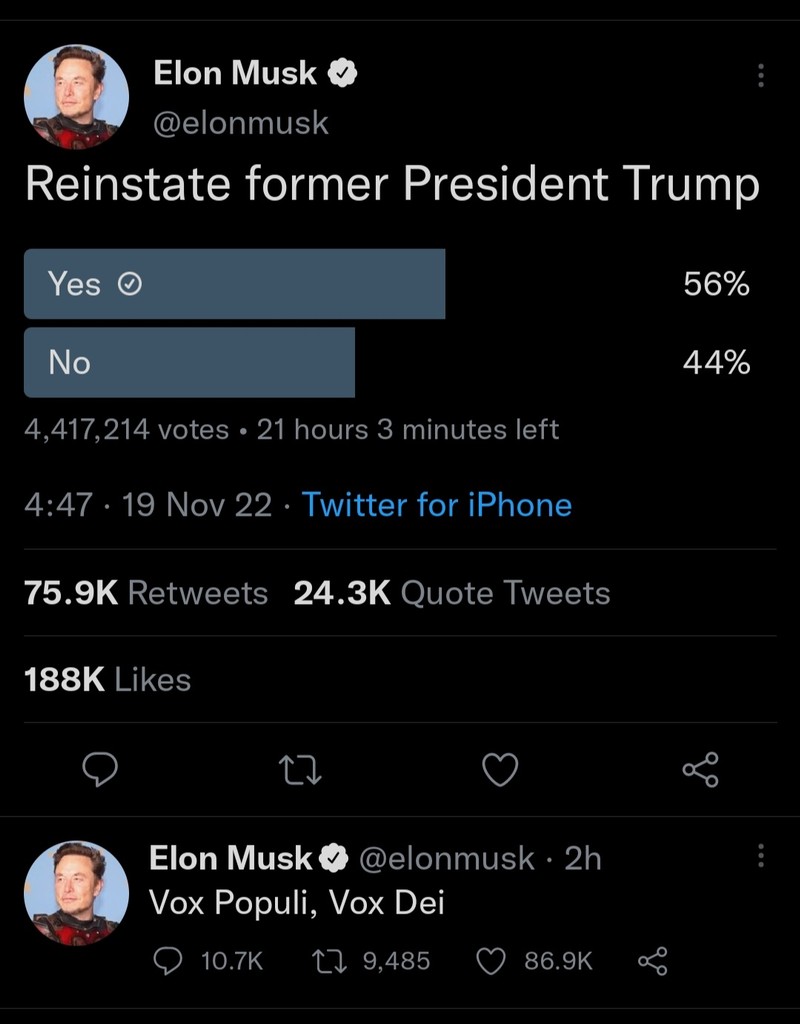Tap the avatar on the reply tweet

76,893
